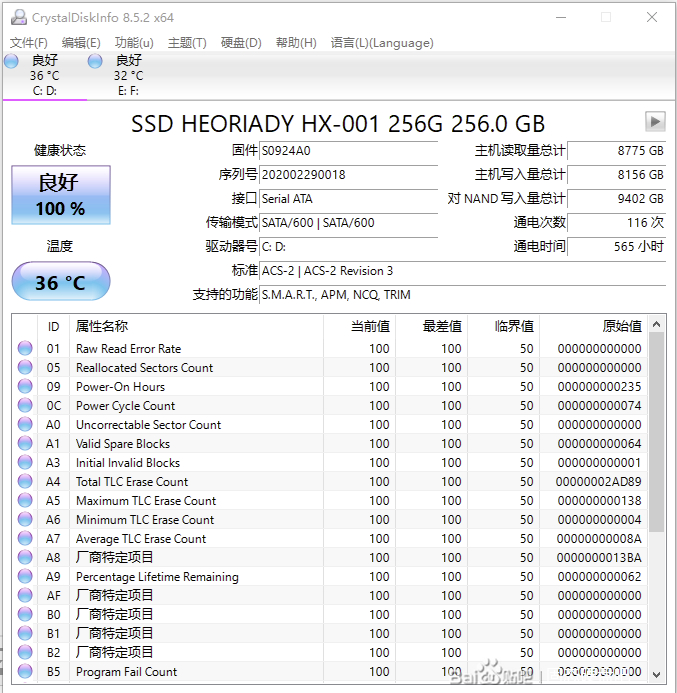Select the Raw Read Error Rate attribute name
Screen dimensions: 677x693
(129, 349)
